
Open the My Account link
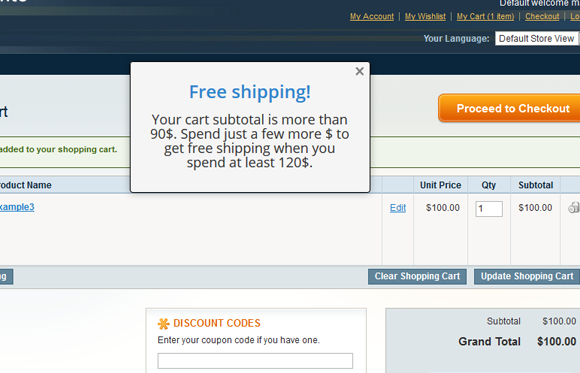tap(372, 17)
